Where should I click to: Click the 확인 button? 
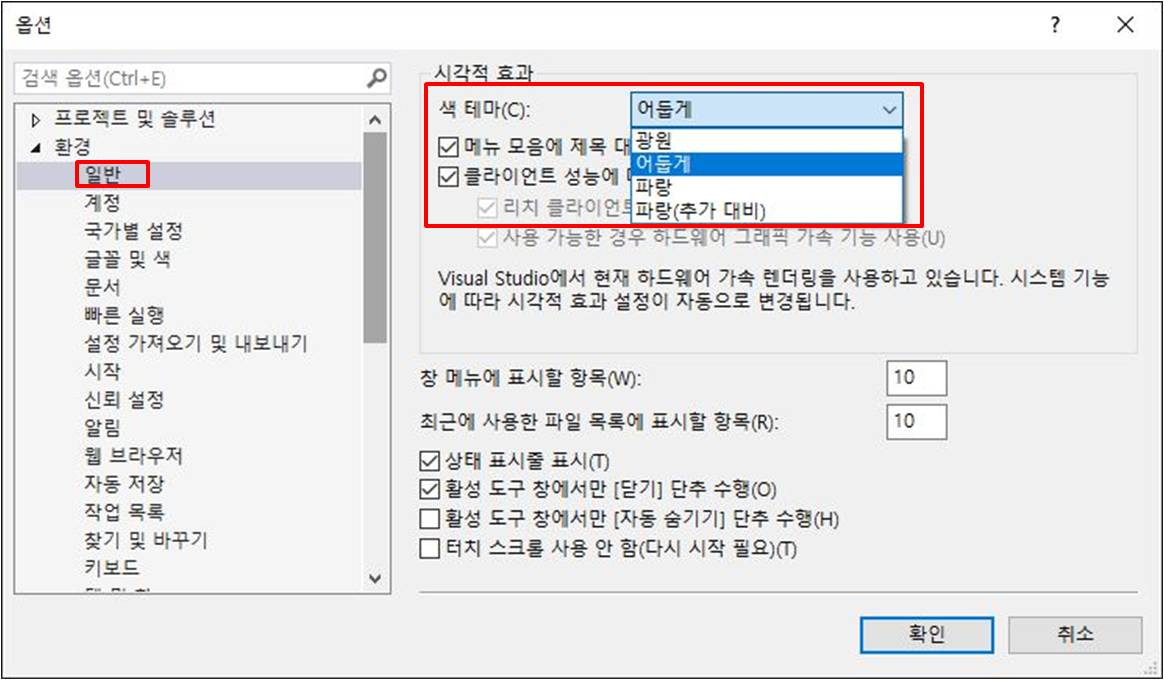click(926, 635)
